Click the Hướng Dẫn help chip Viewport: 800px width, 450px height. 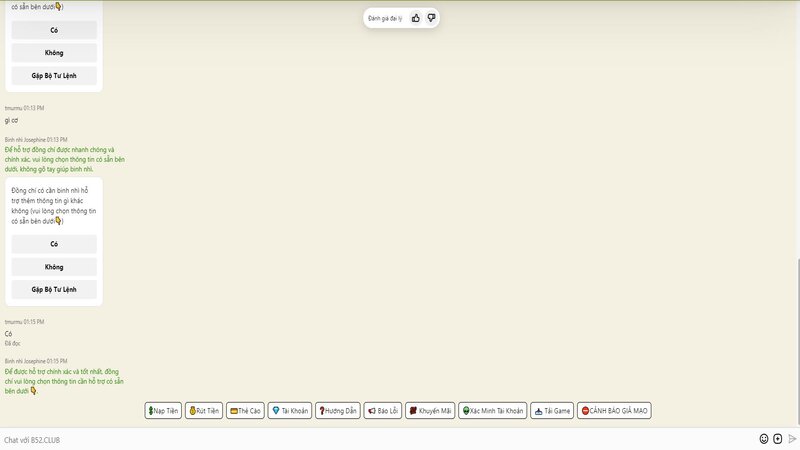coord(338,411)
